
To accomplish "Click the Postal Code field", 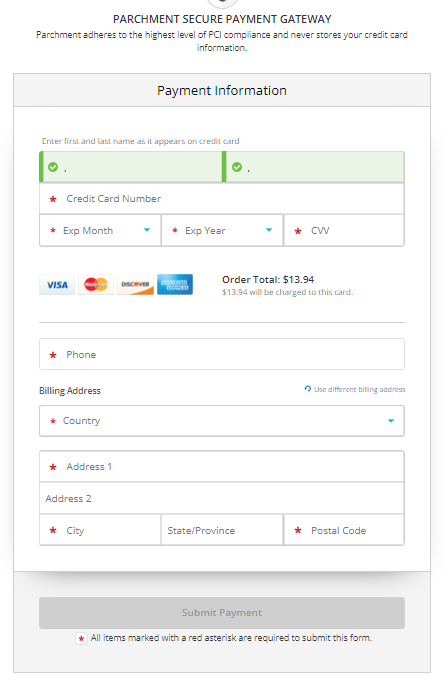I will point(344,530).
